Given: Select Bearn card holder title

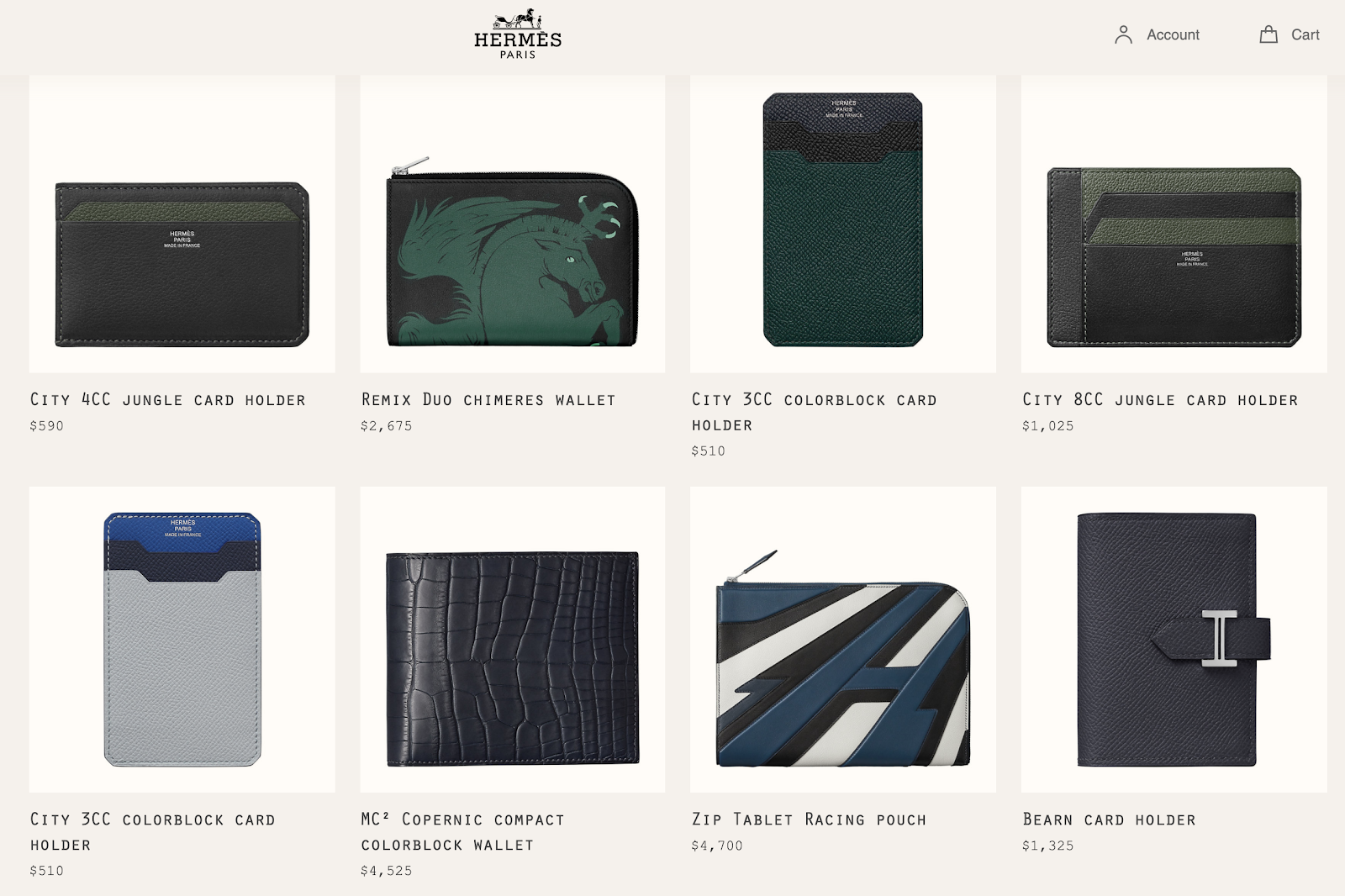Looking at the screenshot, I should (x=1109, y=820).
